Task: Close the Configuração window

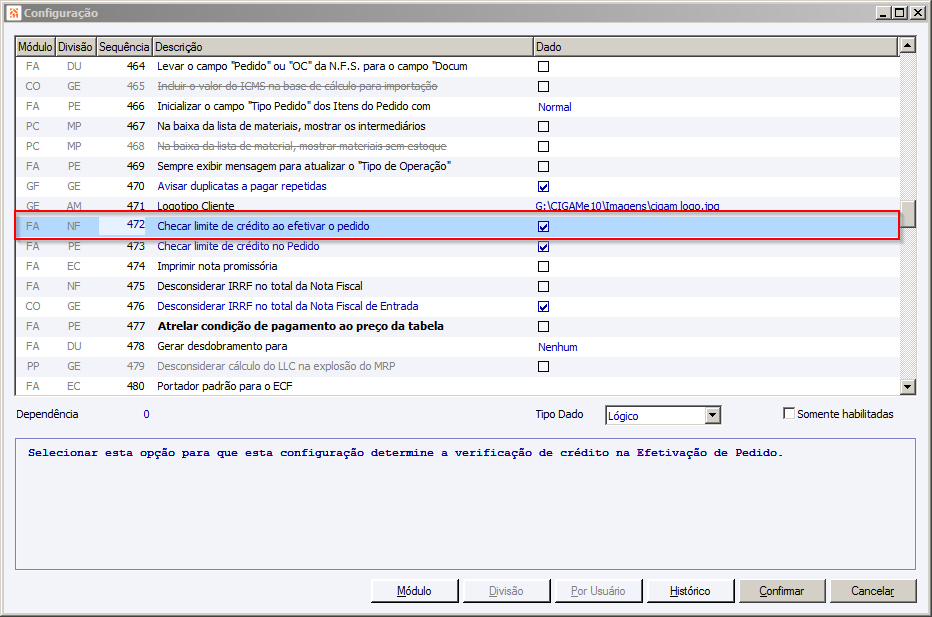Action: click(917, 12)
